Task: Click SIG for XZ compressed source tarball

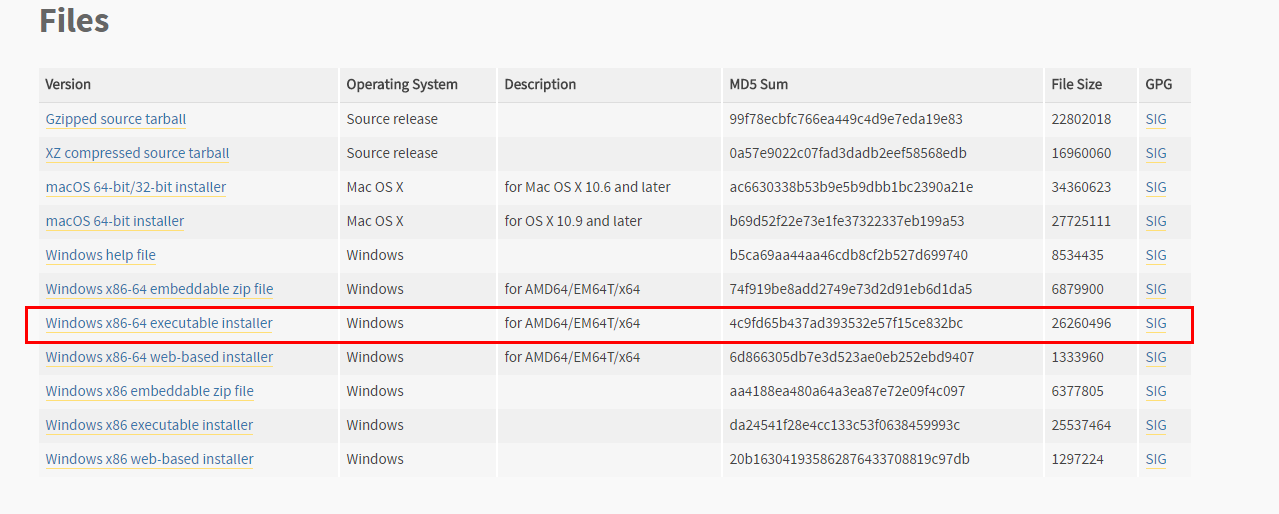Action: click(x=1156, y=153)
